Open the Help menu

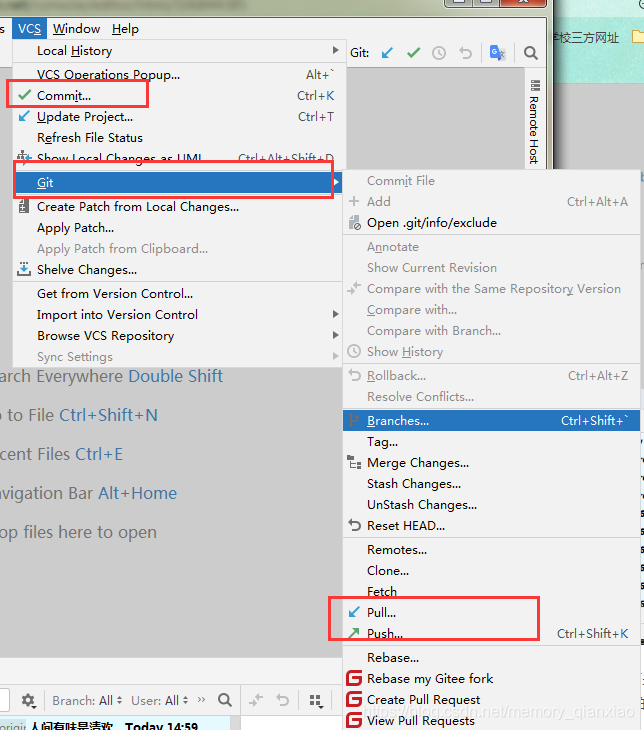coord(125,29)
